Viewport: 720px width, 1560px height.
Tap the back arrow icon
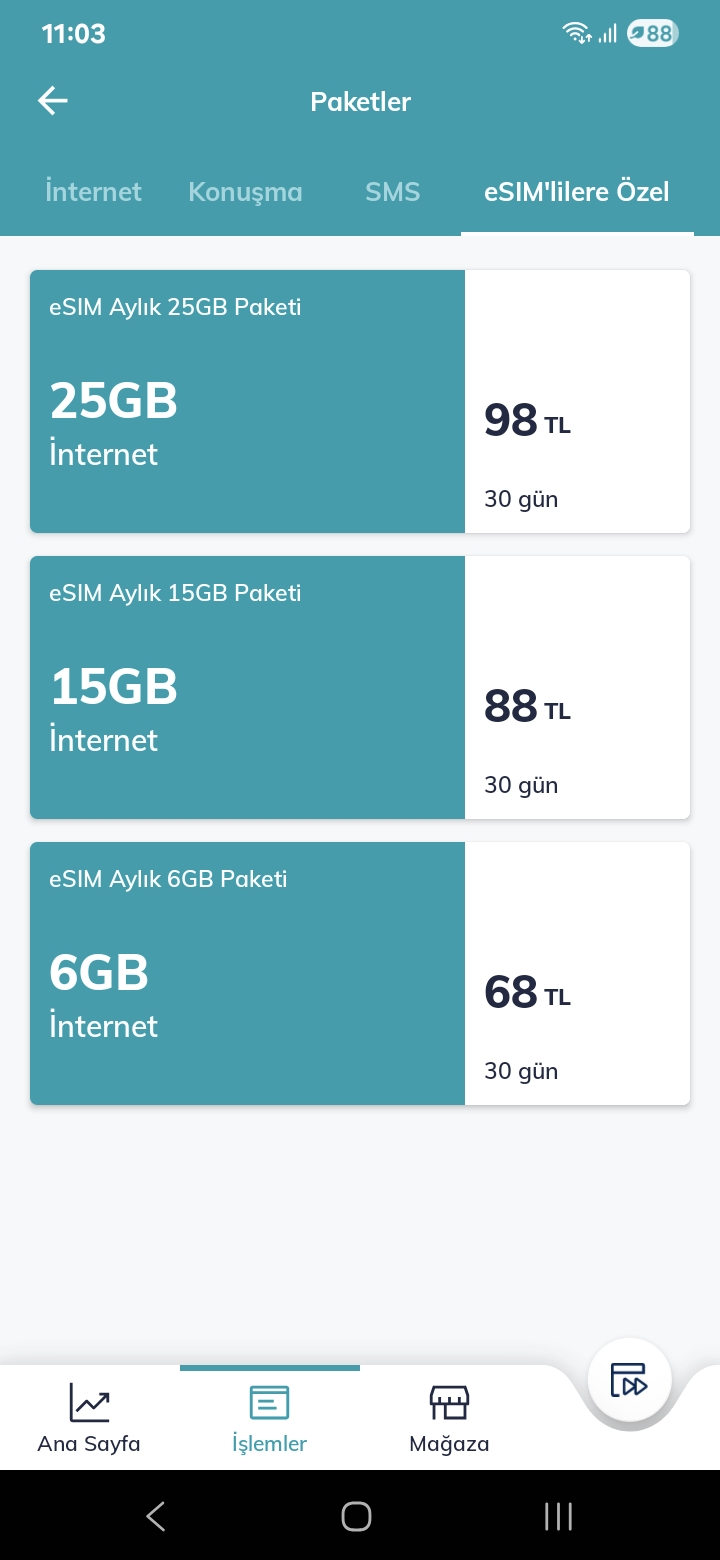point(53,101)
